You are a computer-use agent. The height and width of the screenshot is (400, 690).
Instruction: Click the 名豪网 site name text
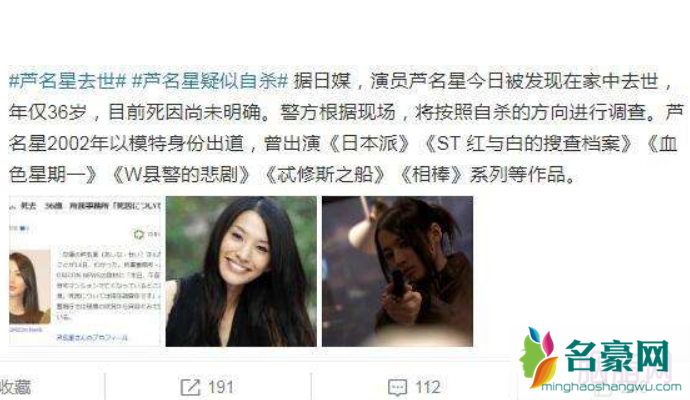click(617, 357)
